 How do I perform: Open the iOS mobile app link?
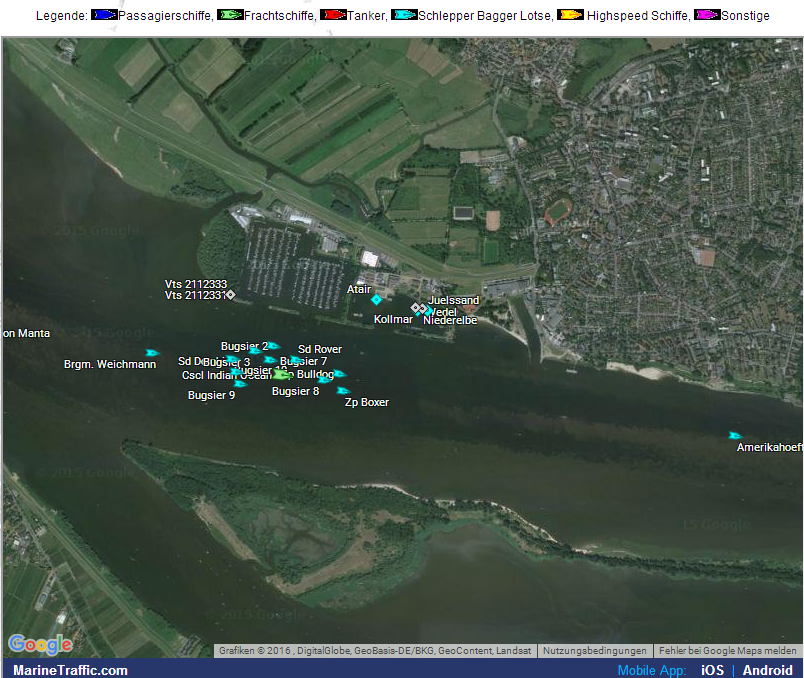[x=712, y=670]
